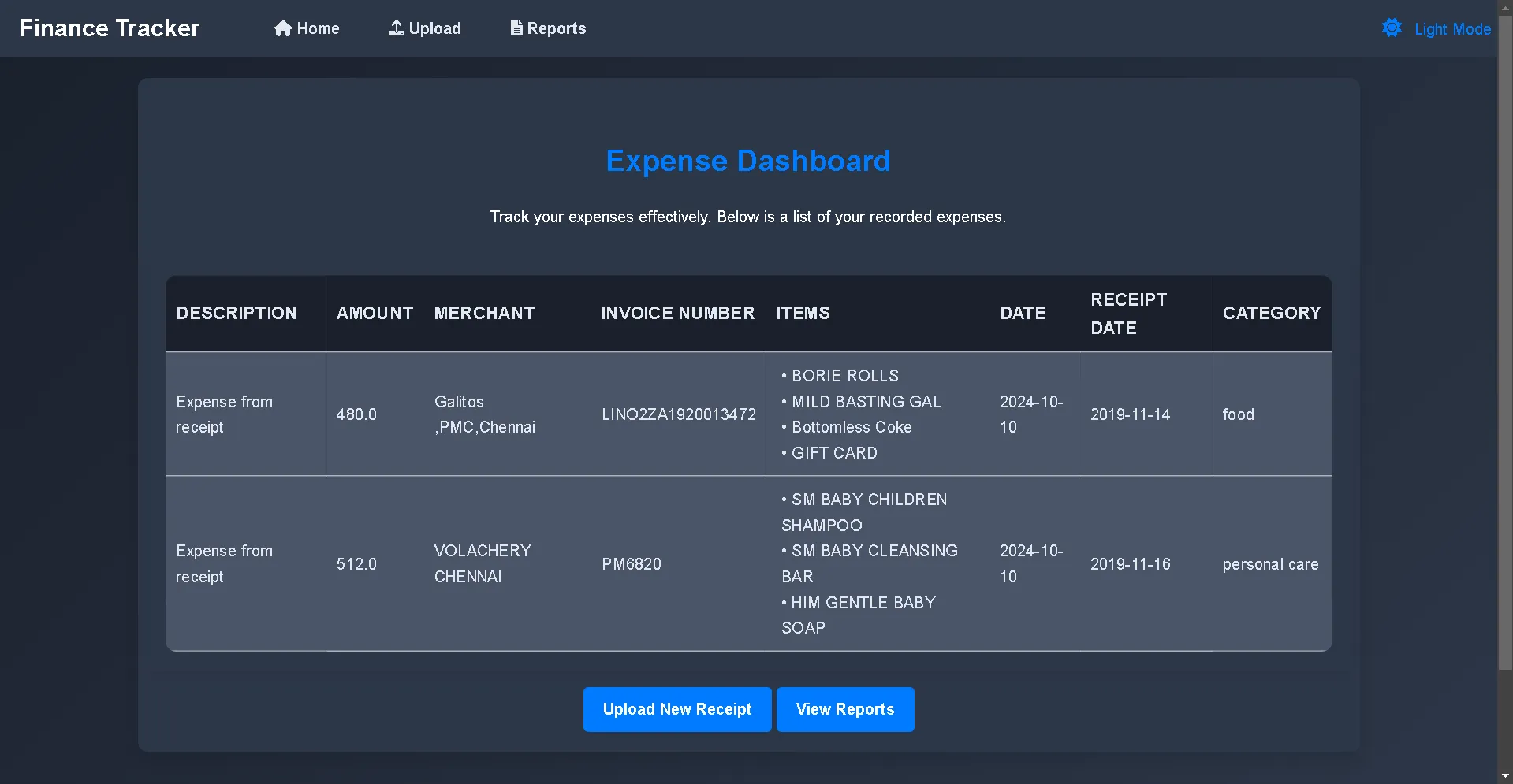The image size is (1513, 784).
Task: Click the sun icon for light mode
Action: point(1392,28)
